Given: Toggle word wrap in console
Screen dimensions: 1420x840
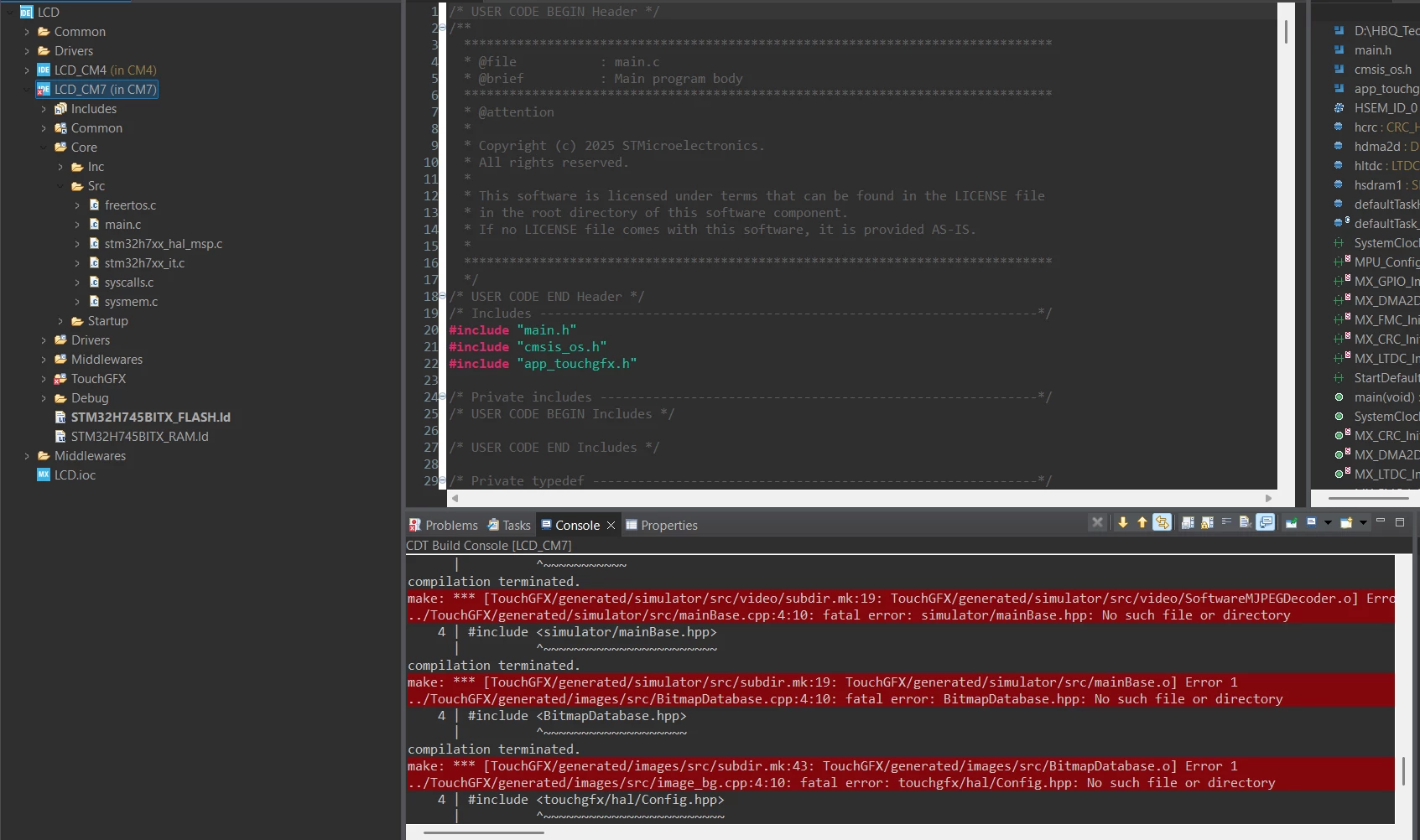Looking at the screenshot, I should coord(1226,521).
